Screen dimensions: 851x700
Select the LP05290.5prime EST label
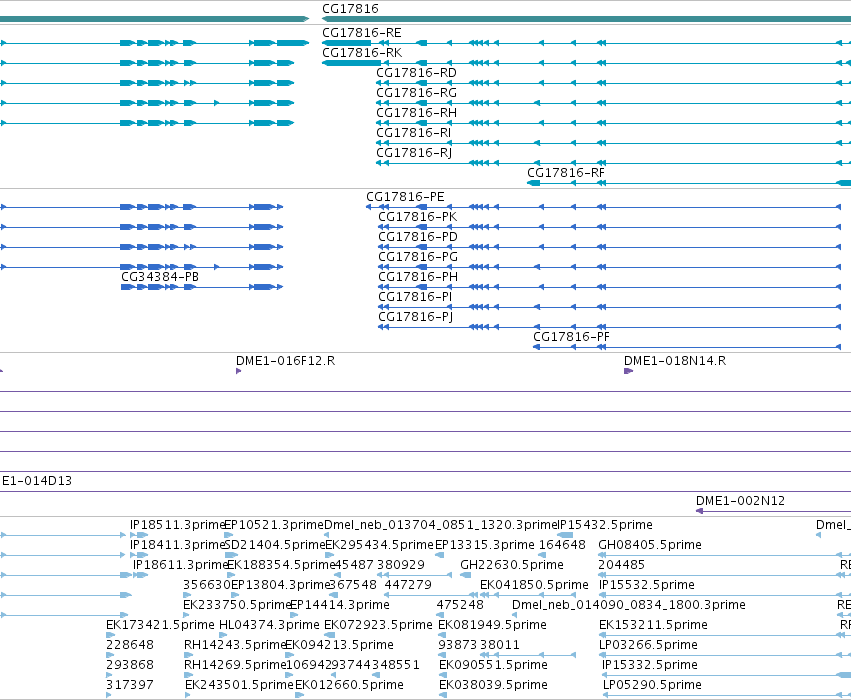point(652,685)
